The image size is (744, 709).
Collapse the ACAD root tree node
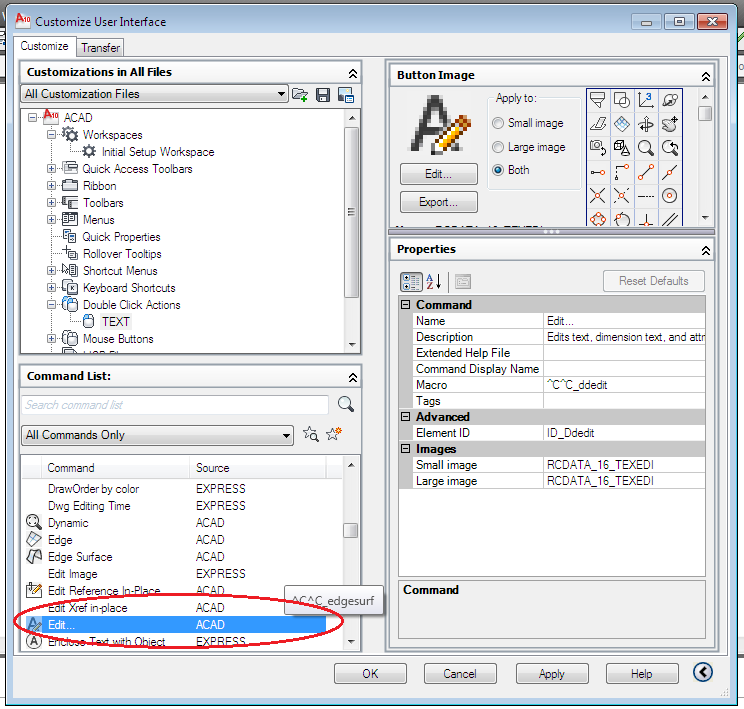32,117
